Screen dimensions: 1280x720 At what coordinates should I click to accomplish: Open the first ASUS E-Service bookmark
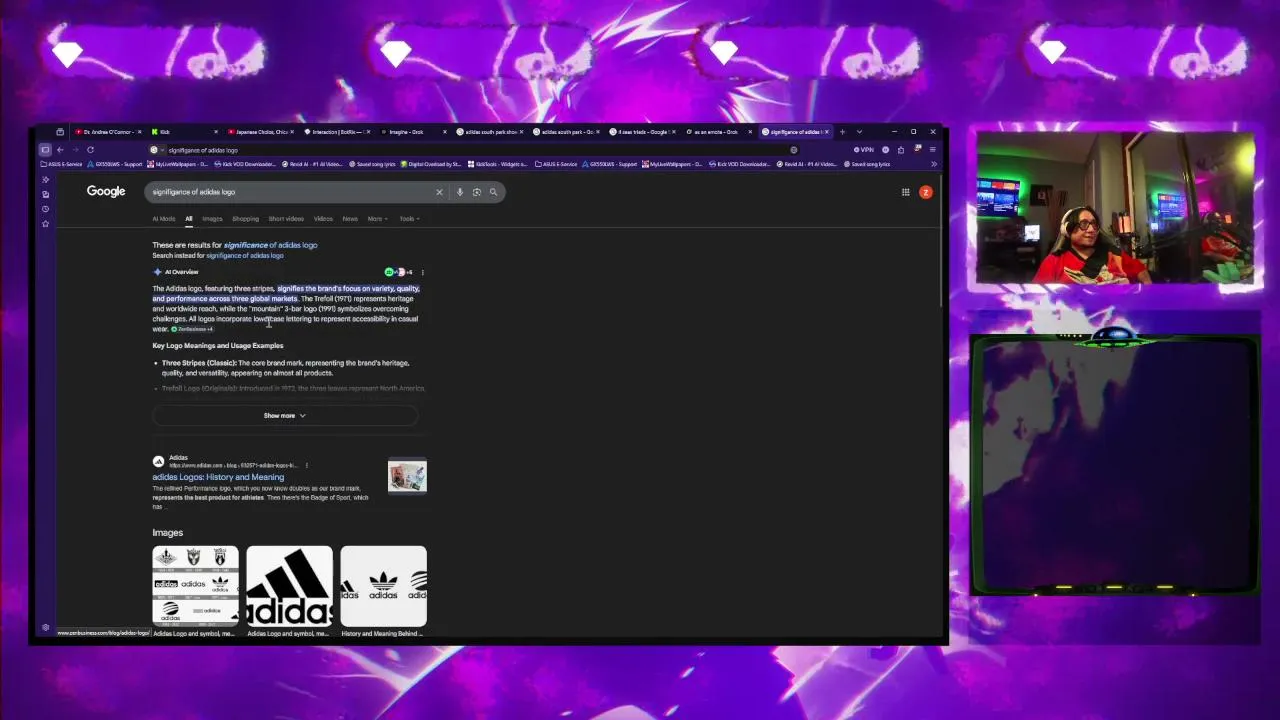pyautogui.click(x=62, y=164)
